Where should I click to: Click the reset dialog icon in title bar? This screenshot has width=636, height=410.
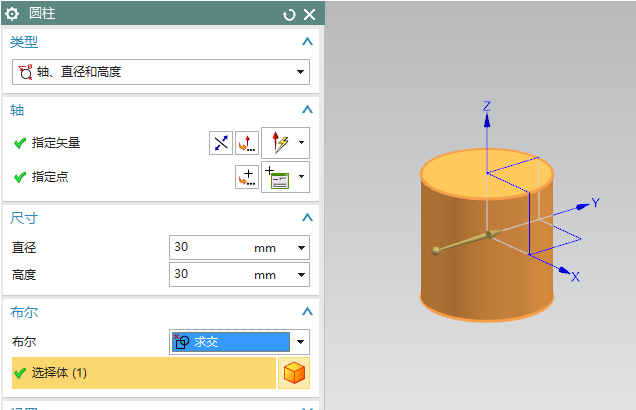289,14
